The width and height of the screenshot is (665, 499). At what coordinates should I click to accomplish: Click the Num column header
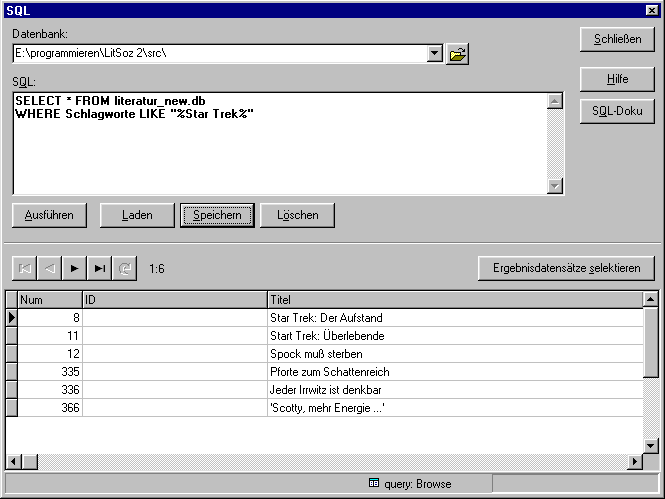[50, 300]
